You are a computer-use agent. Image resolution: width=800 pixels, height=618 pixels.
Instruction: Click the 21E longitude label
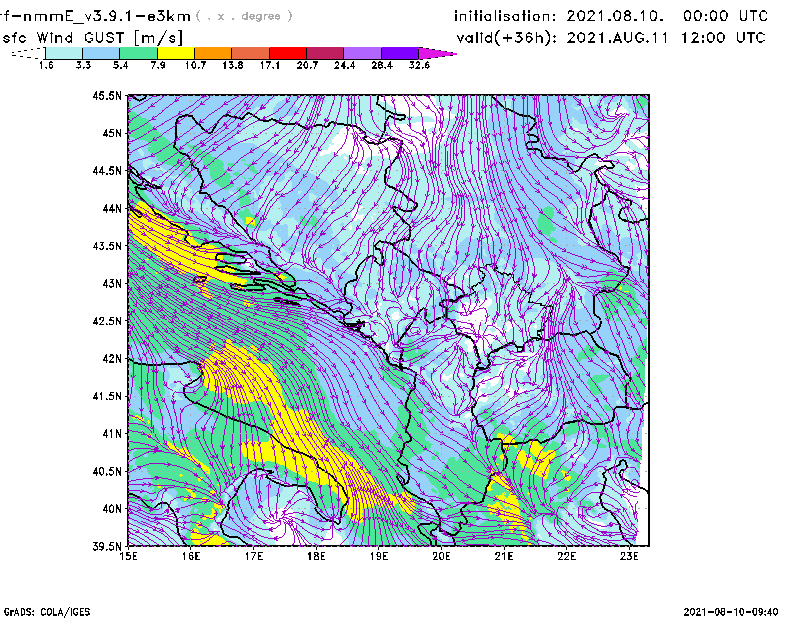click(504, 556)
